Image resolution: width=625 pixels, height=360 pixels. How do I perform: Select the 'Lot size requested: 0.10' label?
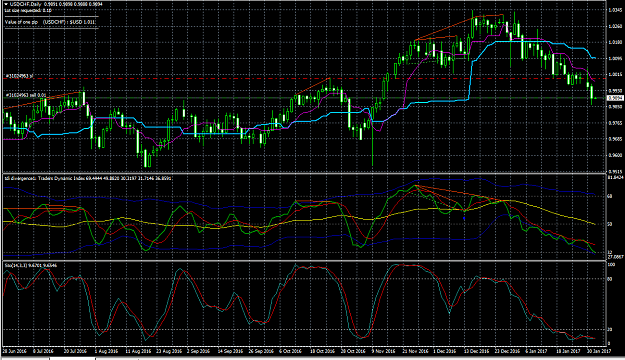tap(28, 10)
